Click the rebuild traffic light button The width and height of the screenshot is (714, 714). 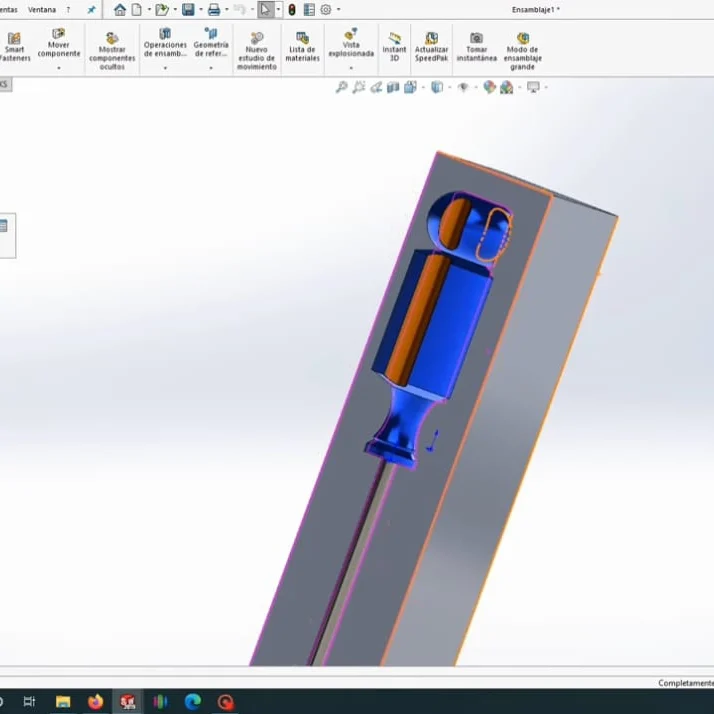[x=292, y=10]
